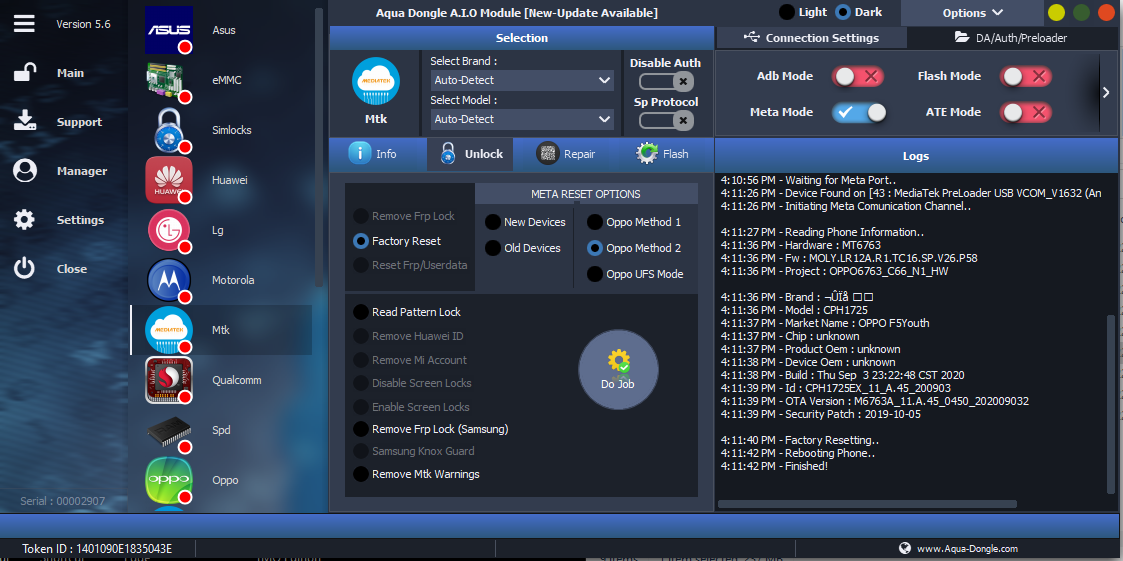Select the Factory Reset option
1123x561 pixels.
(x=397, y=241)
